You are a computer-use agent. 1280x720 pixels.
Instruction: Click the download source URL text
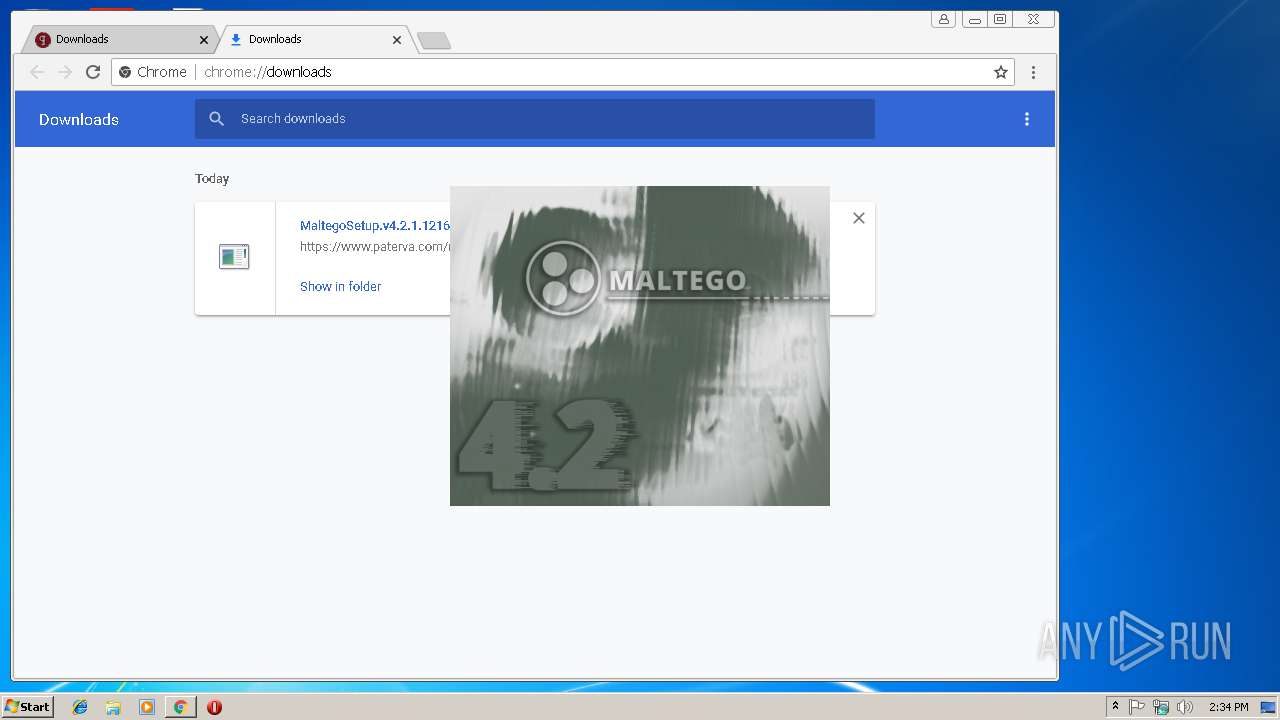pos(375,246)
